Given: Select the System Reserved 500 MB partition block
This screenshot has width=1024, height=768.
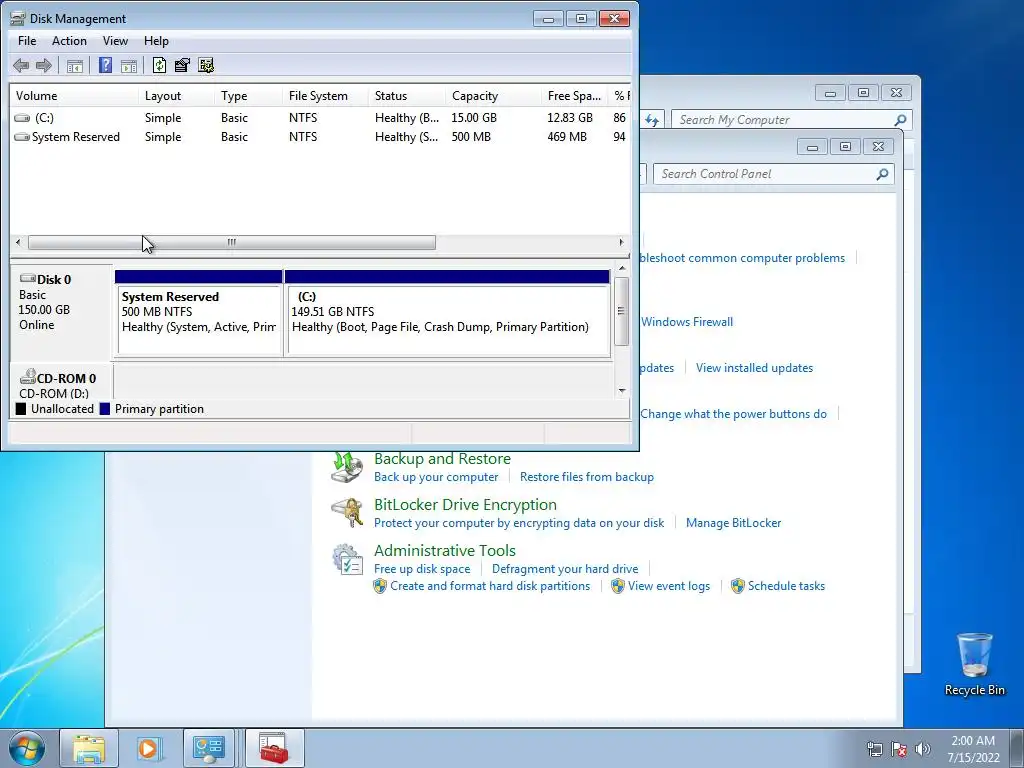Looking at the screenshot, I should pyautogui.click(x=199, y=313).
